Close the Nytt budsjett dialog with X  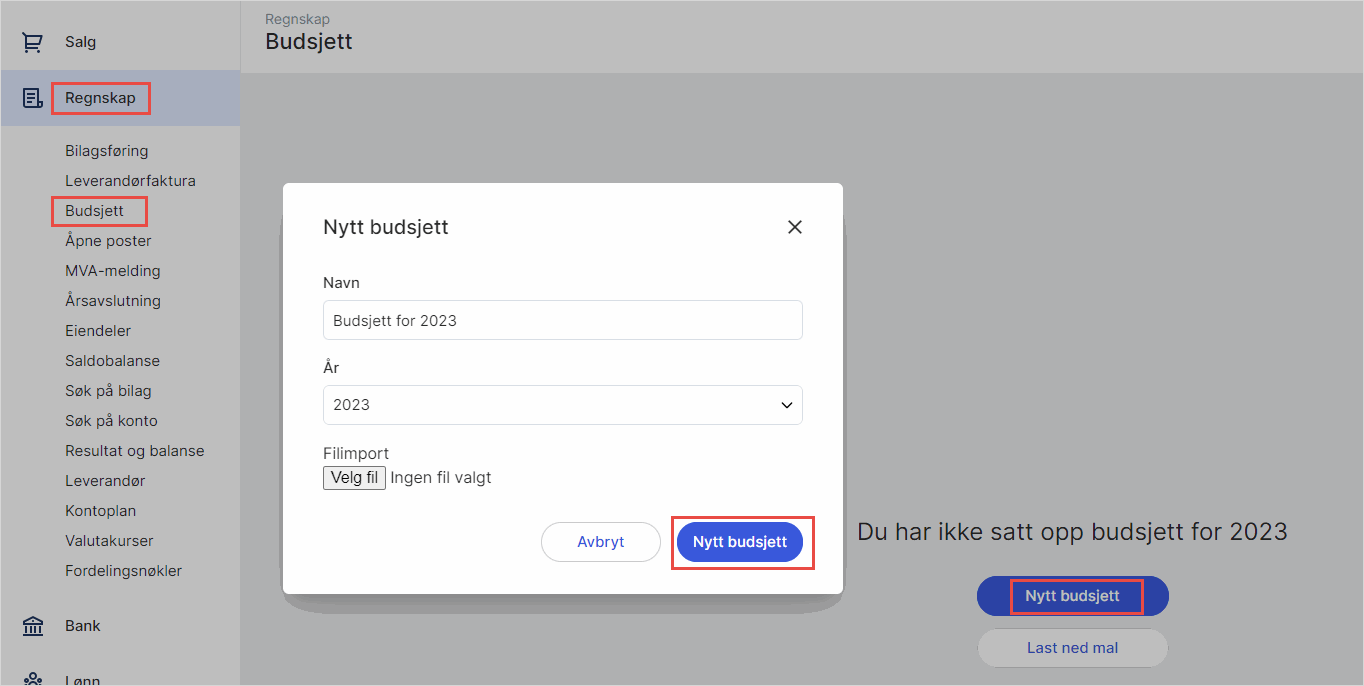795,227
